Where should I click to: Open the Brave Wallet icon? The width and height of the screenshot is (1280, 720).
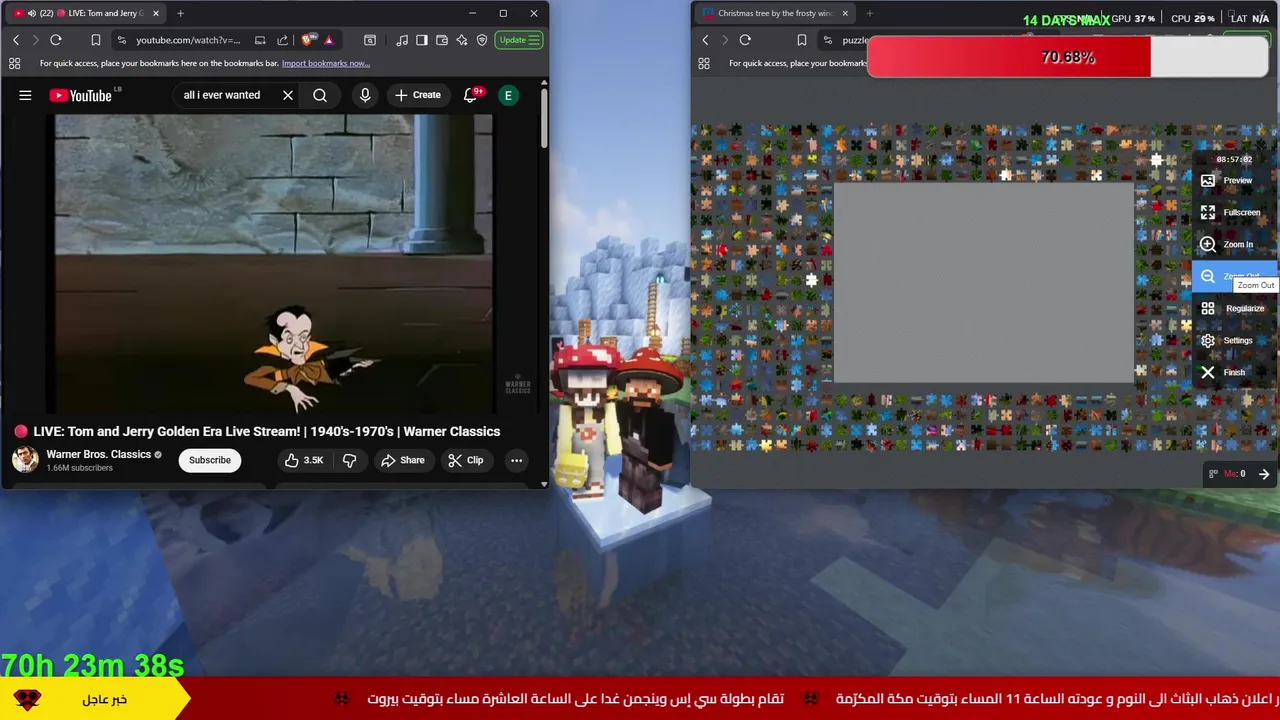(x=442, y=40)
